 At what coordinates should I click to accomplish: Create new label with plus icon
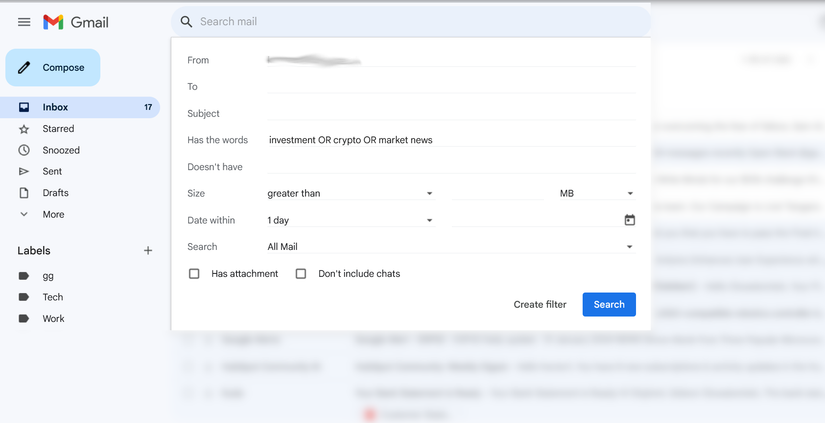(148, 251)
